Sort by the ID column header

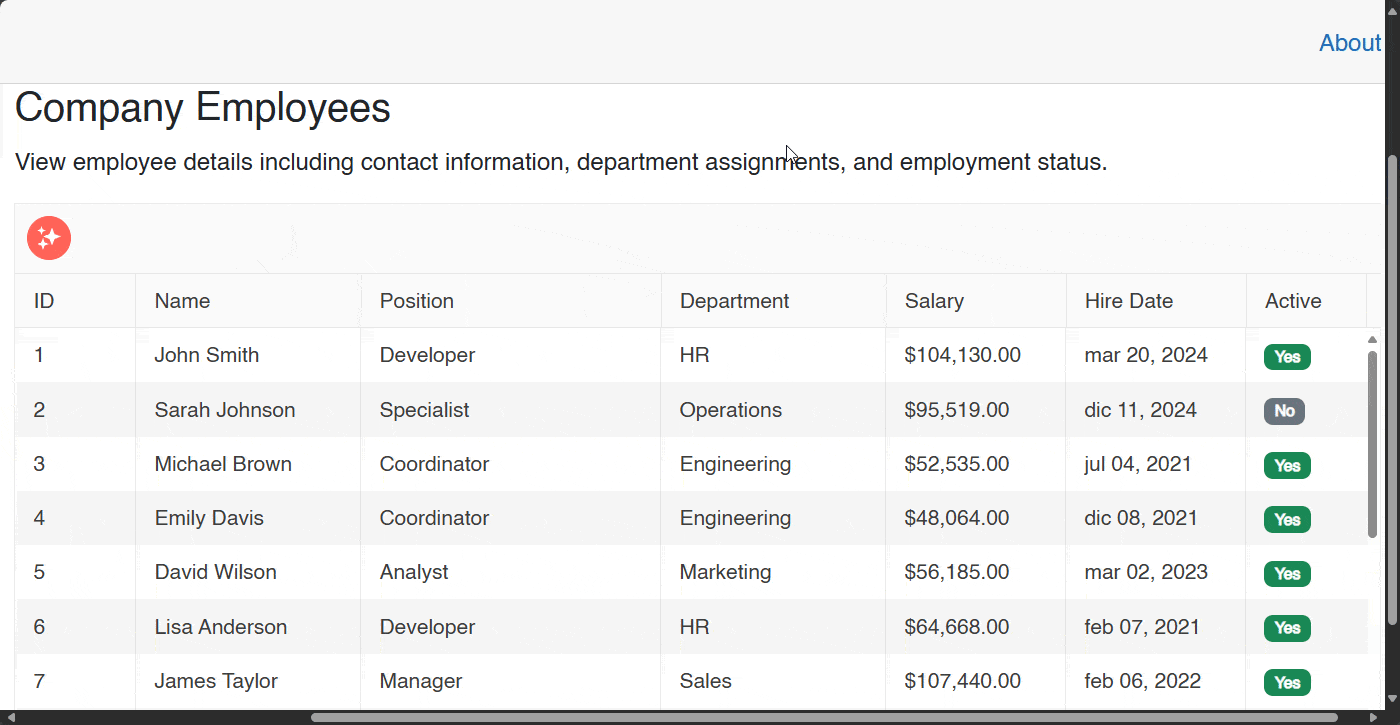(x=44, y=301)
